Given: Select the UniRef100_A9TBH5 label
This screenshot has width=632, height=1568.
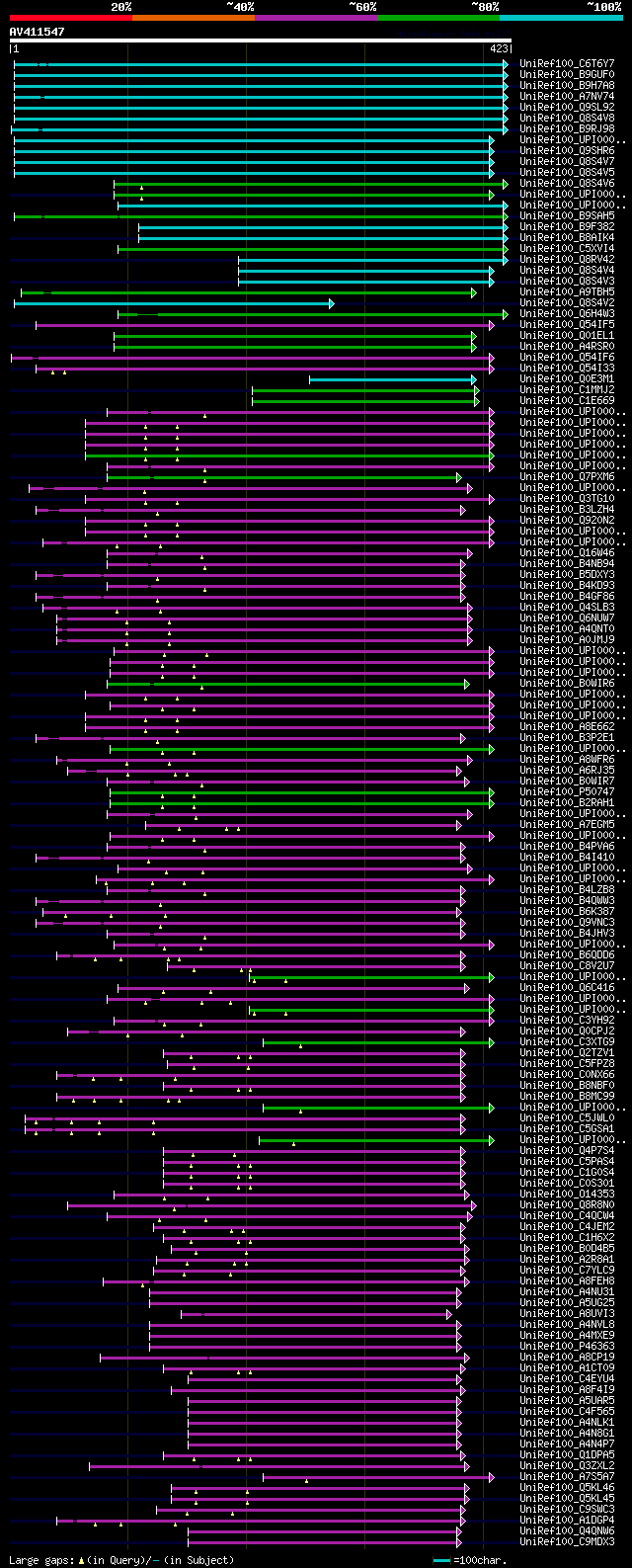Looking at the screenshot, I should pyautogui.click(x=567, y=291).
